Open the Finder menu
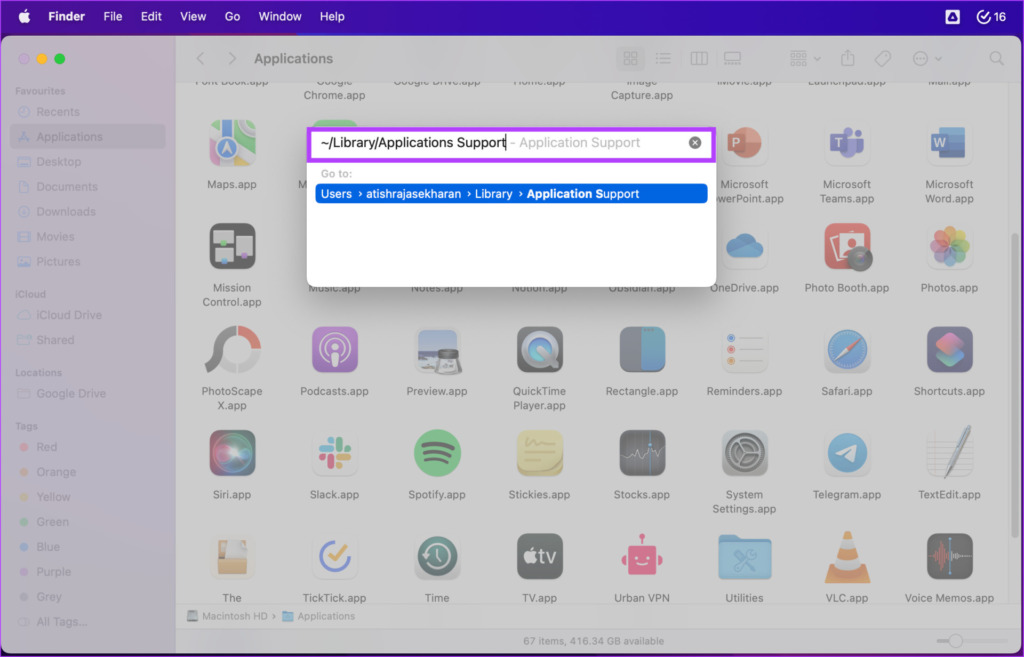This screenshot has height=657, width=1024. 67,16
